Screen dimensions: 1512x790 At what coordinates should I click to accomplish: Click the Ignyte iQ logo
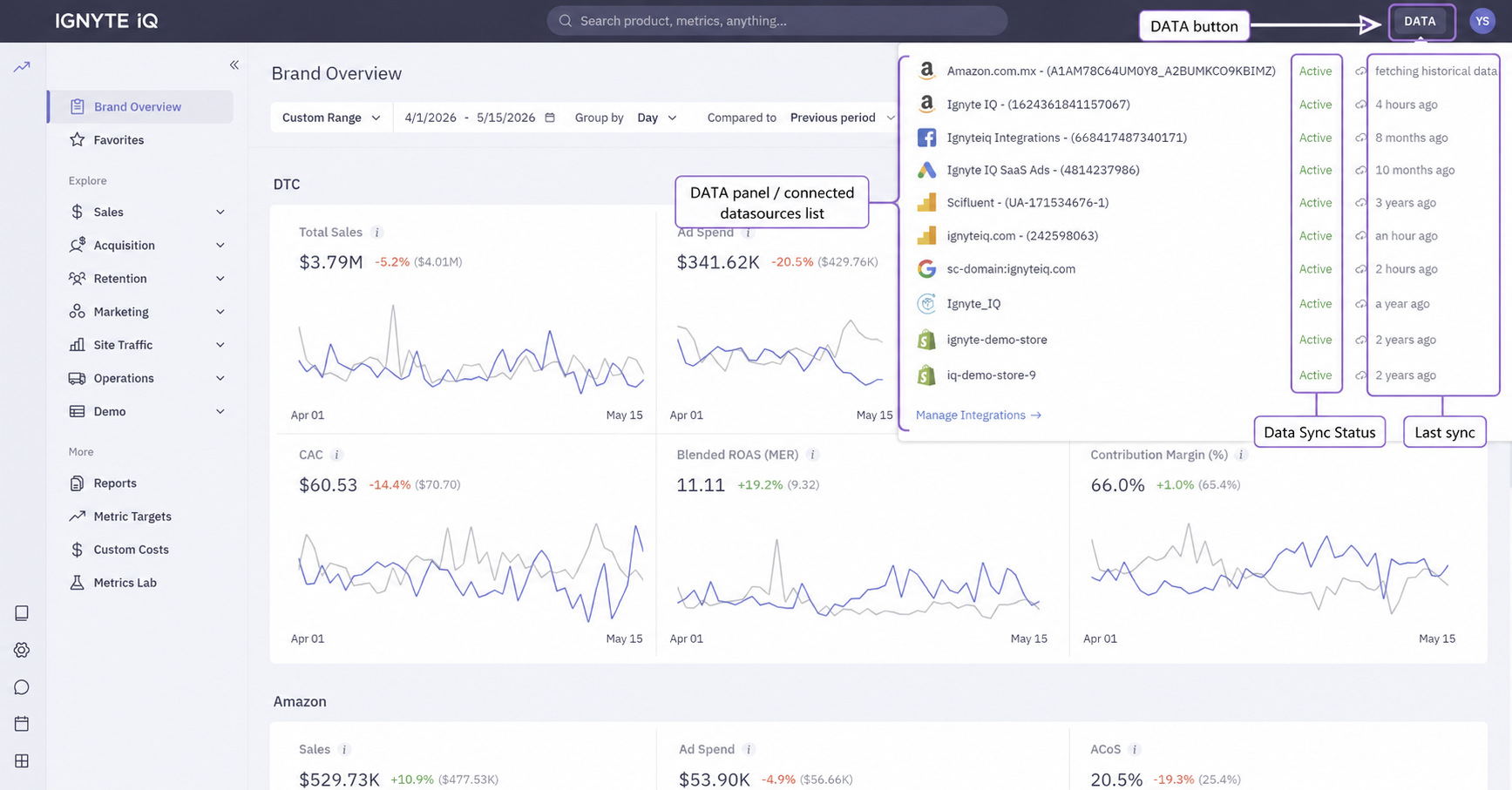[x=106, y=21]
